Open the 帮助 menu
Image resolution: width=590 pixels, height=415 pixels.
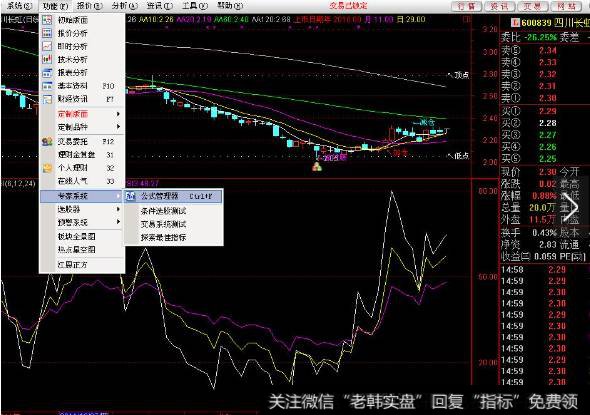click(x=230, y=6)
